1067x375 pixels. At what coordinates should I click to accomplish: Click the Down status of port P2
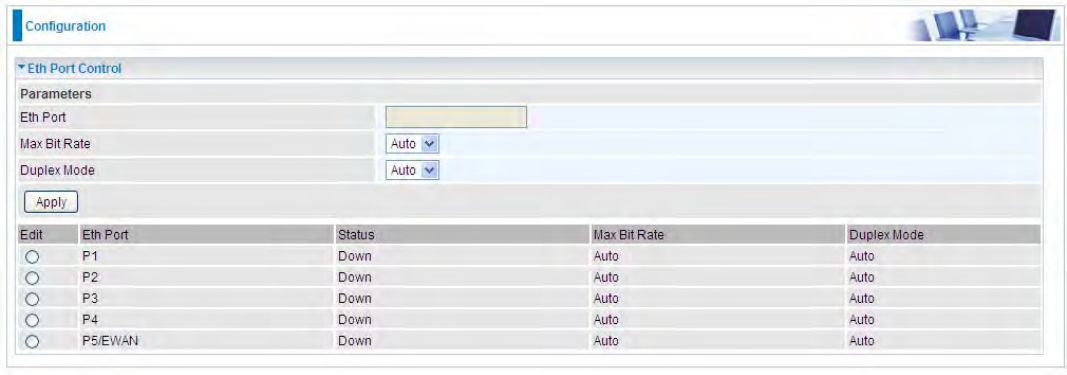[x=355, y=277]
